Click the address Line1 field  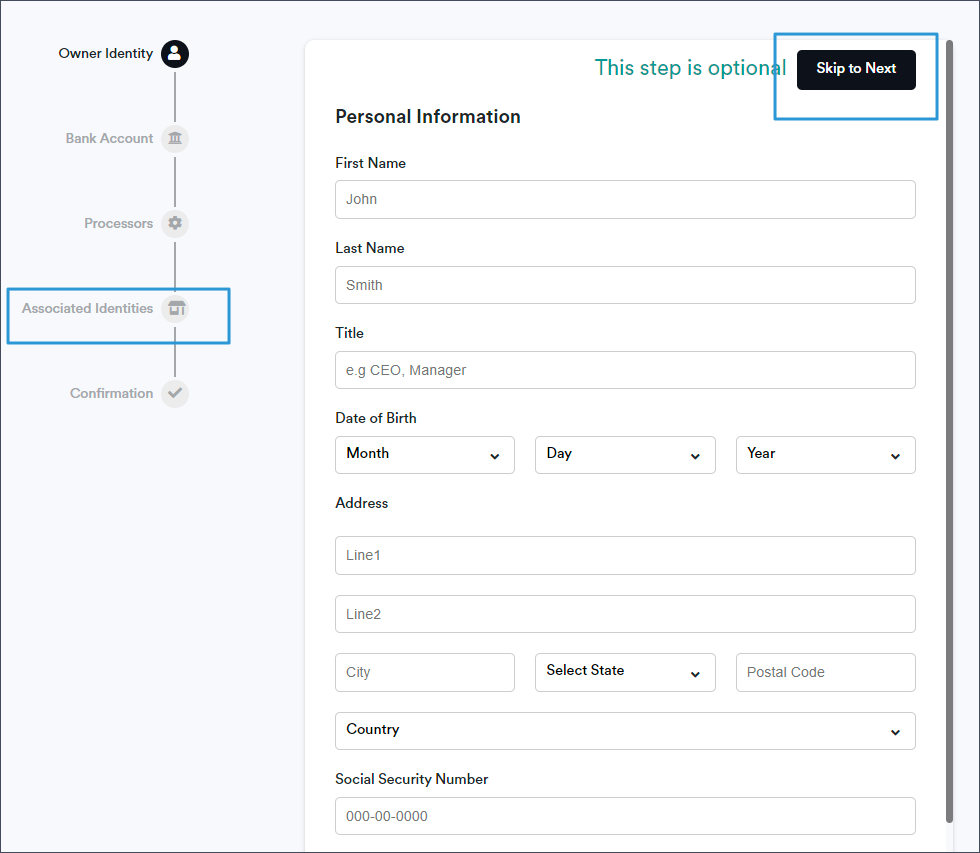(x=625, y=556)
